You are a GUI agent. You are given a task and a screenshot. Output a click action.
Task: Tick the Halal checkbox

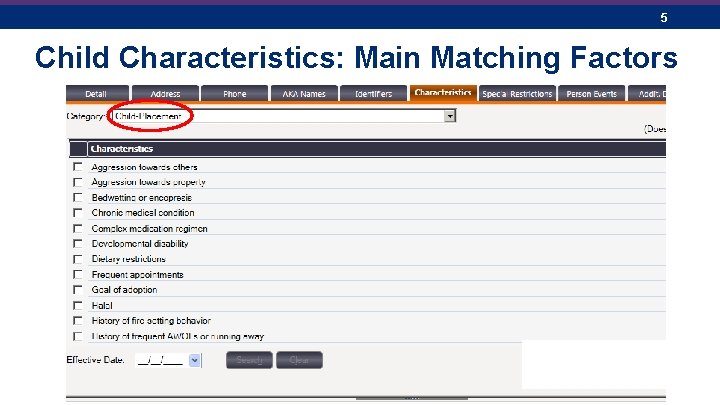(x=78, y=305)
